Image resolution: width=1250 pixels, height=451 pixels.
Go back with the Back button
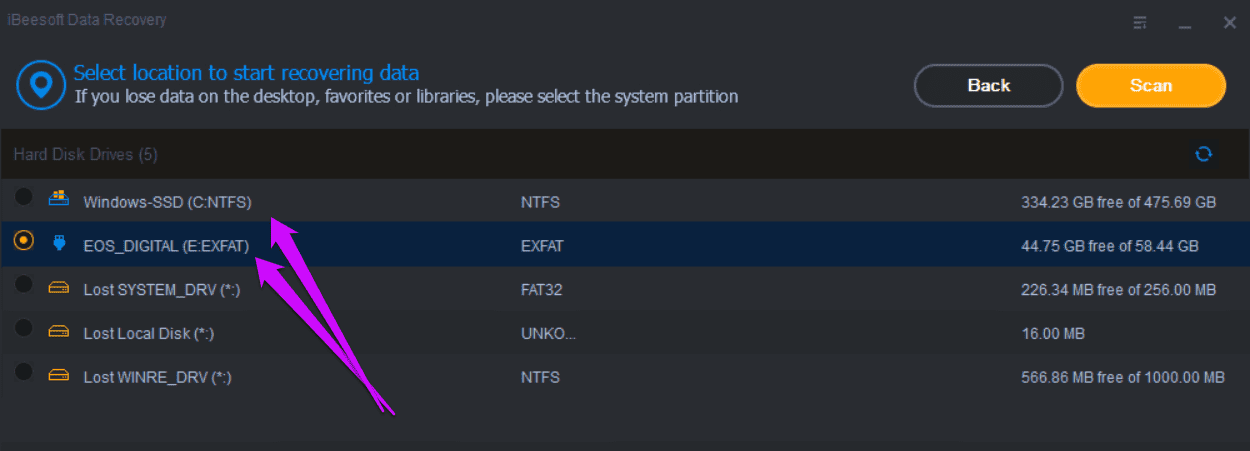pyautogui.click(x=988, y=86)
